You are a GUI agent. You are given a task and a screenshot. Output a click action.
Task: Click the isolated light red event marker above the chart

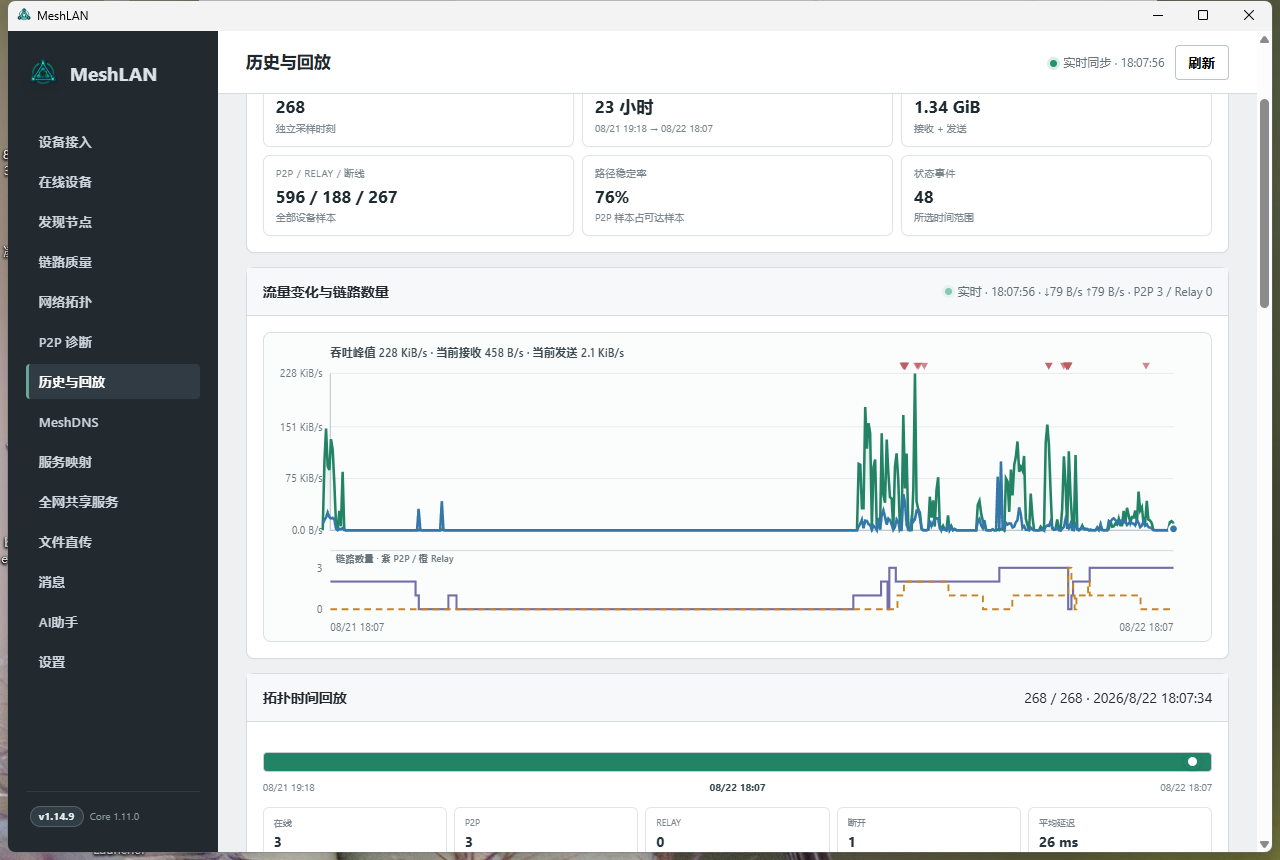pos(1146,366)
